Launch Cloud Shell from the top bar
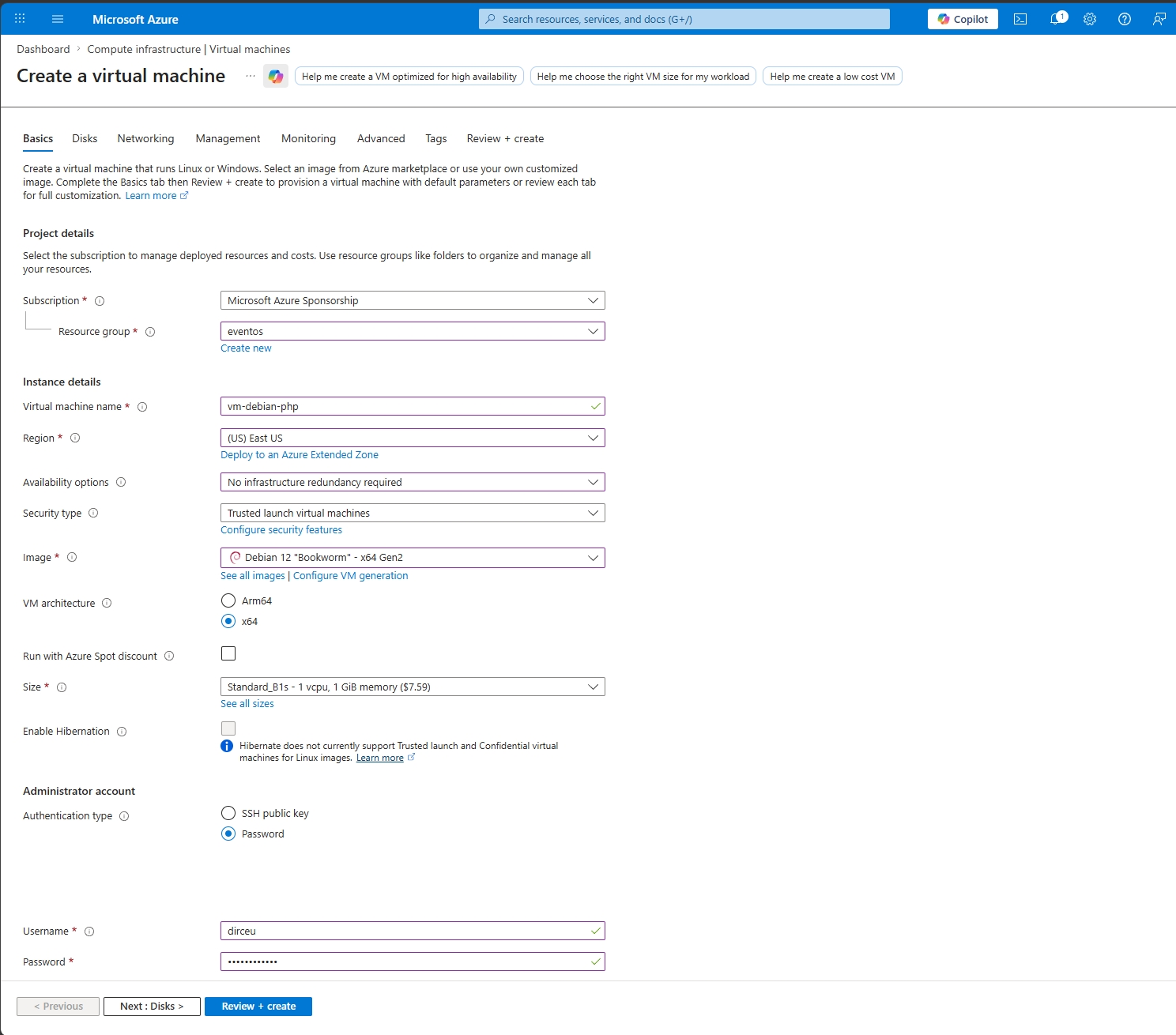Image resolution: width=1176 pixels, height=1035 pixels. [1020, 19]
